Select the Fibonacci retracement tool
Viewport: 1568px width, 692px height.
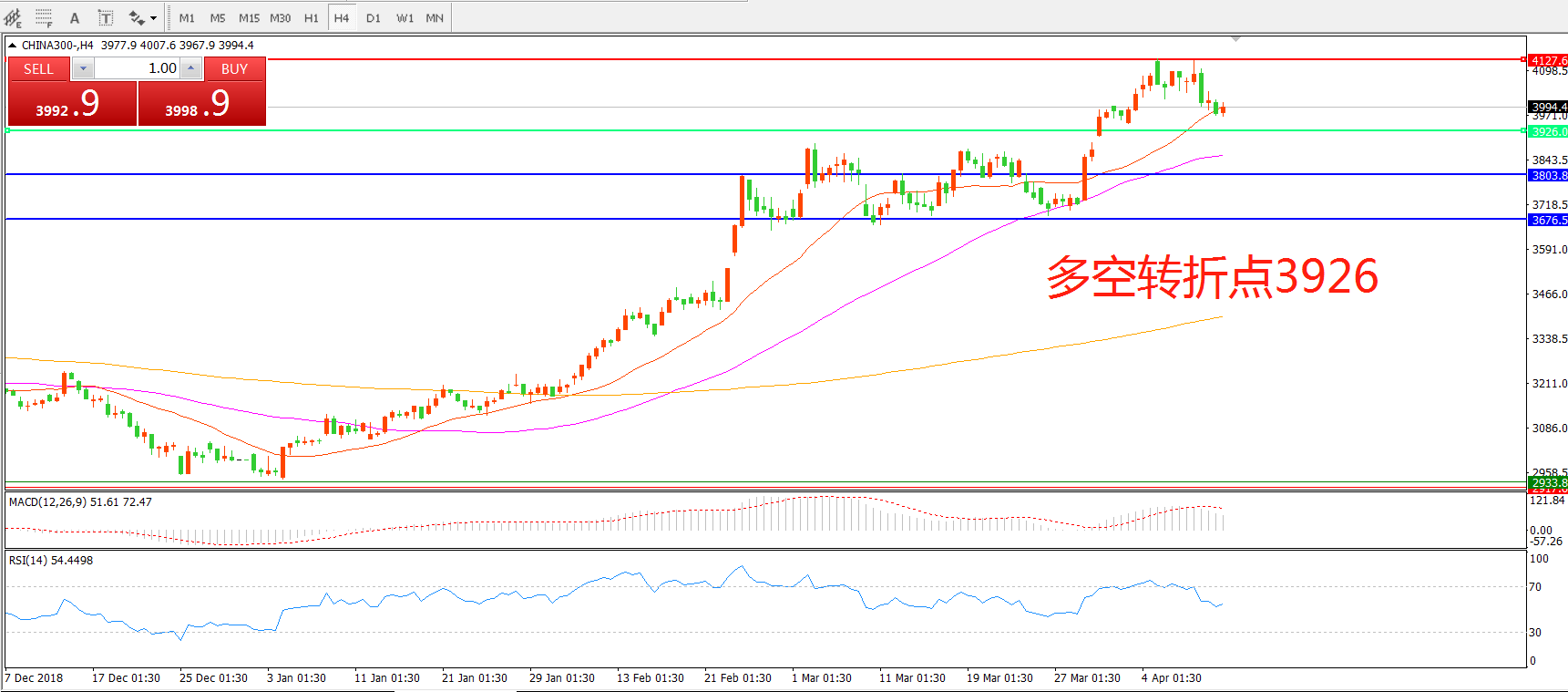point(43,17)
